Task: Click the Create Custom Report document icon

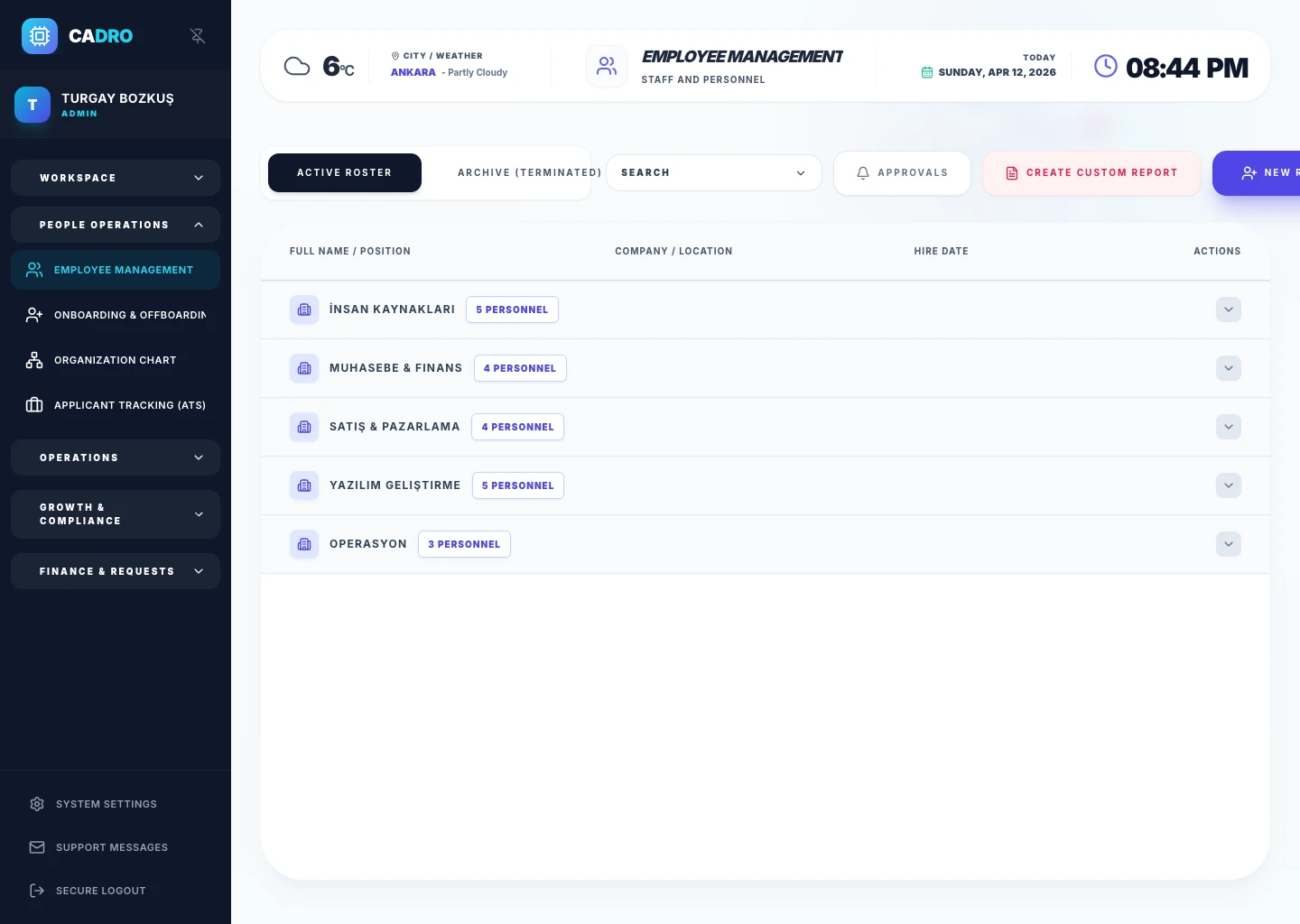Action: pyautogui.click(x=1012, y=172)
